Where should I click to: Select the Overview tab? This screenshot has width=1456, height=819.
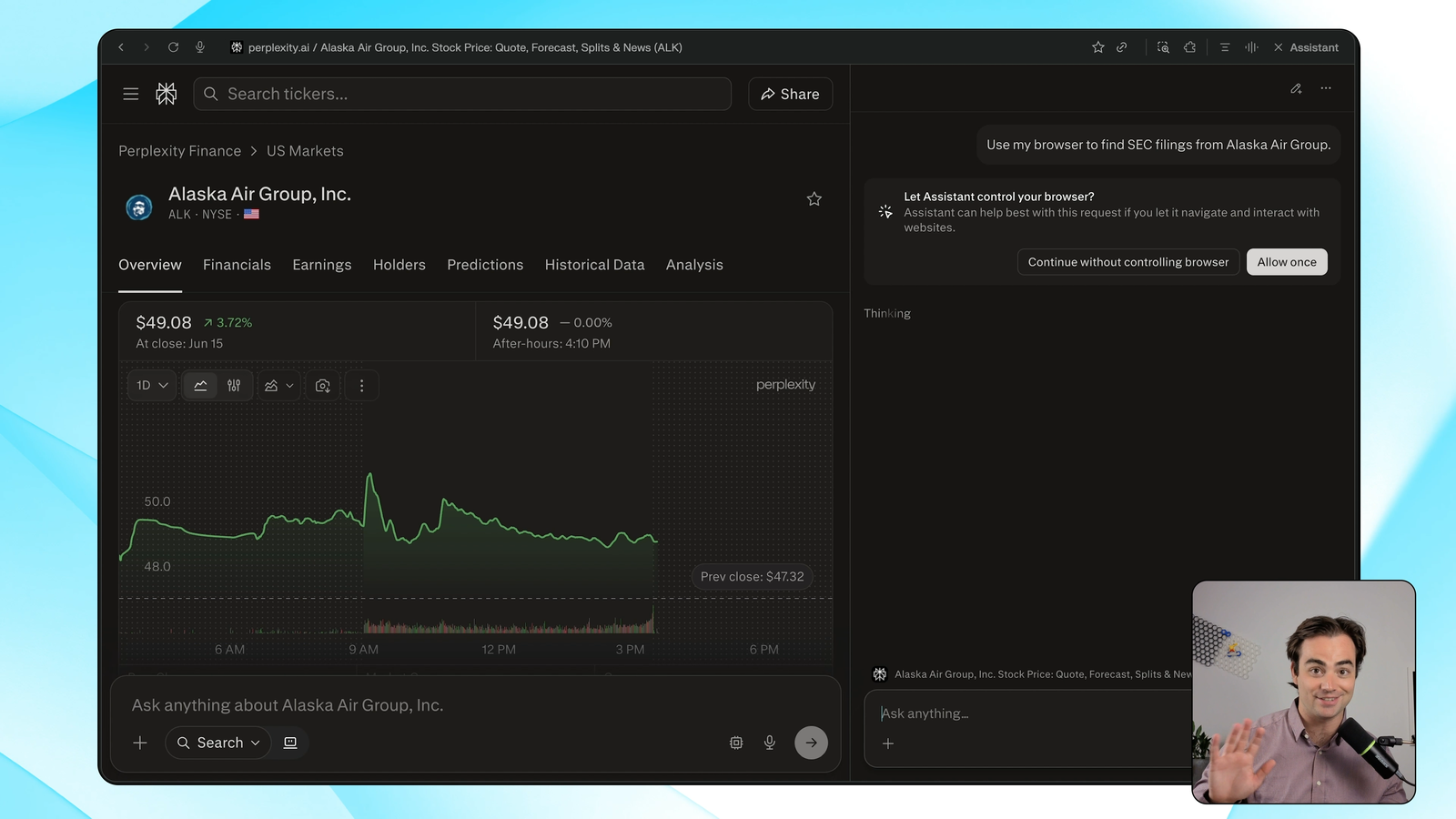[150, 265]
